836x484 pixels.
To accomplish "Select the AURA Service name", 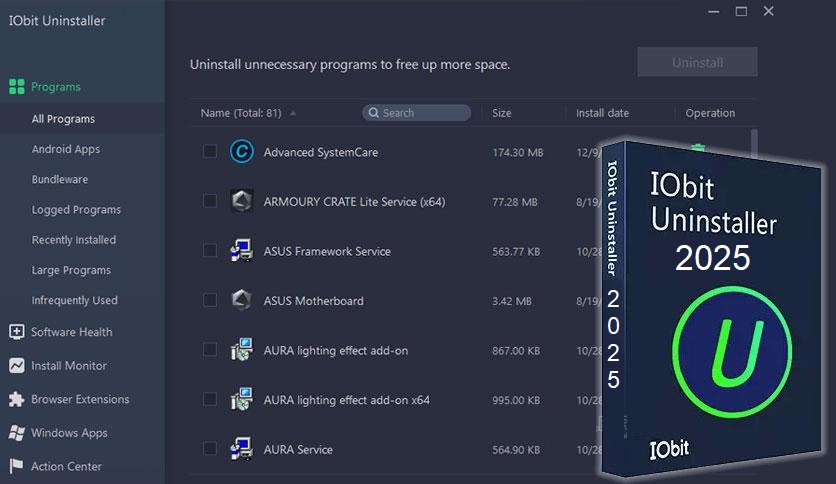I will point(298,449).
